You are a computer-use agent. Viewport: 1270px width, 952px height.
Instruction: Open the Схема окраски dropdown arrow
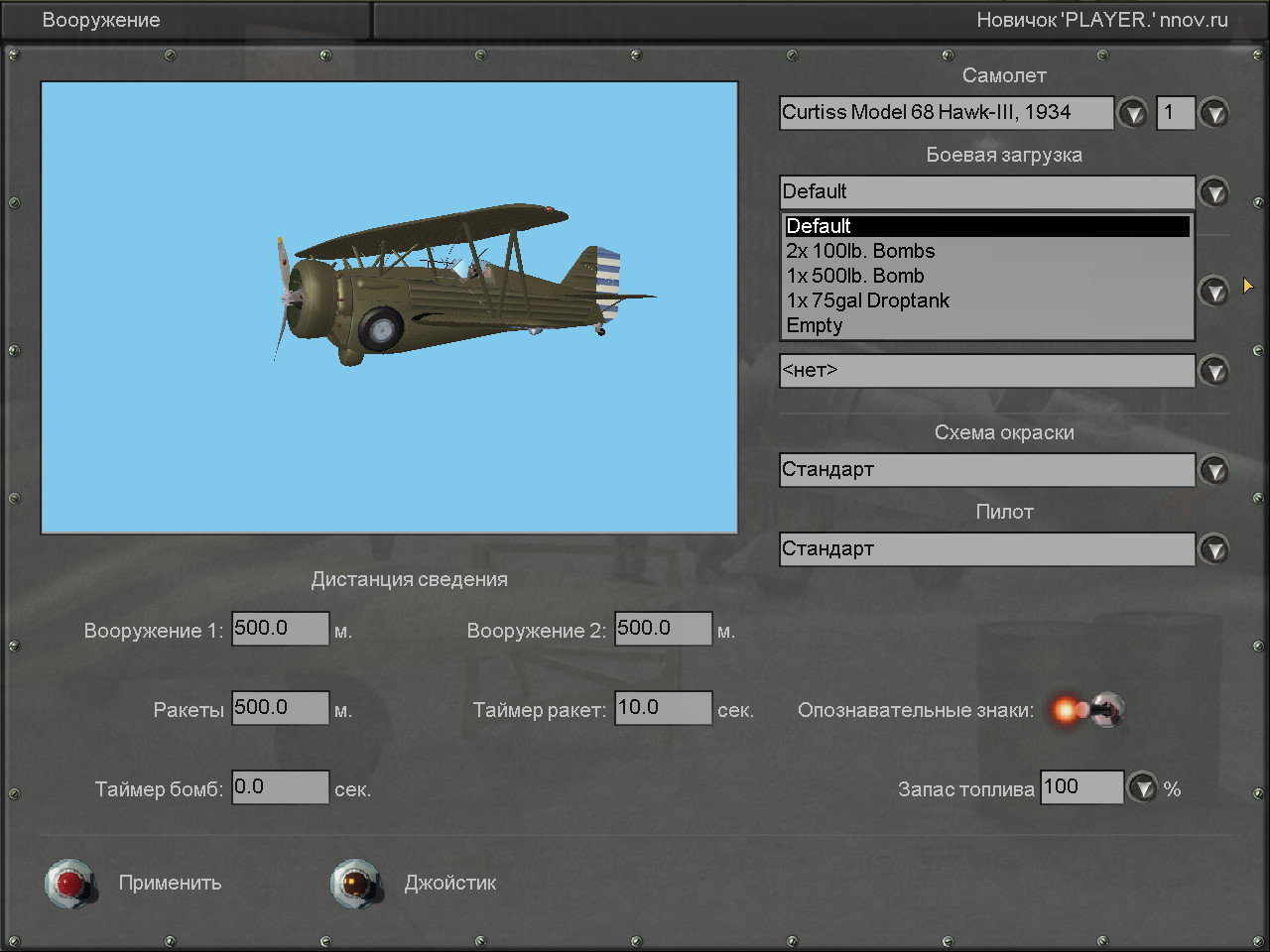pyautogui.click(x=1213, y=470)
